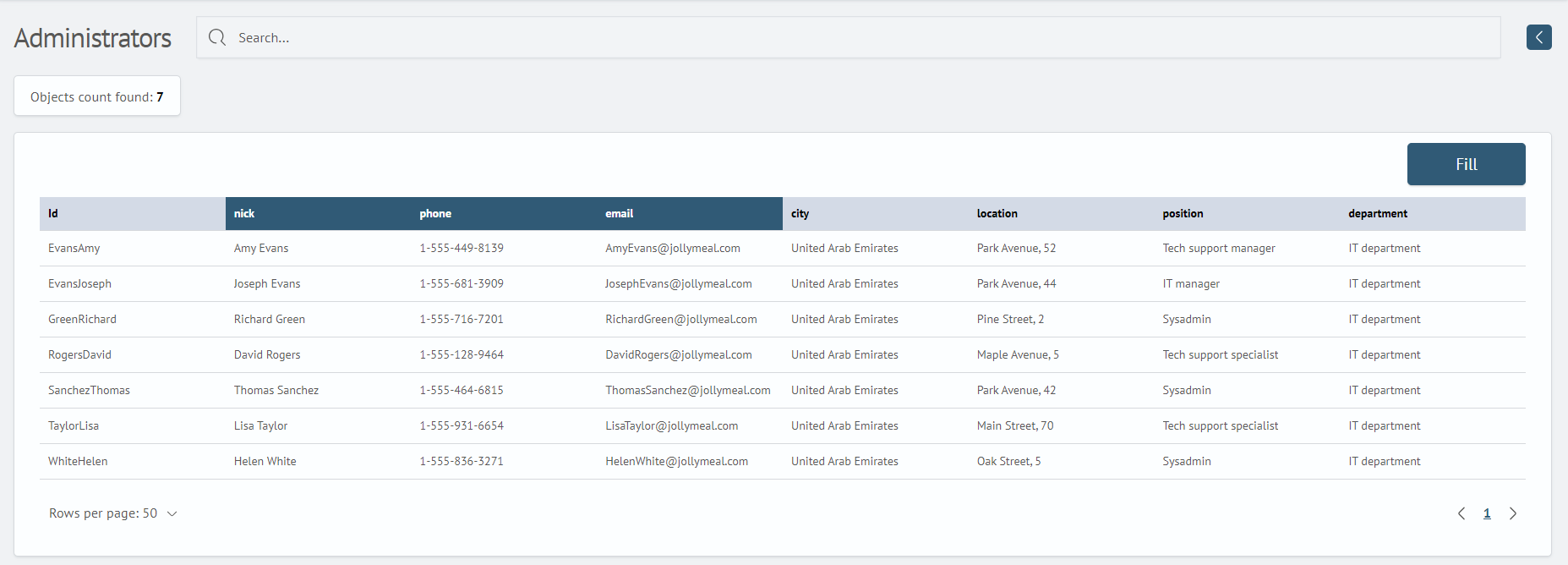Open Rows per page dropdown
Screen dimensions: 1568x565
(113, 513)
